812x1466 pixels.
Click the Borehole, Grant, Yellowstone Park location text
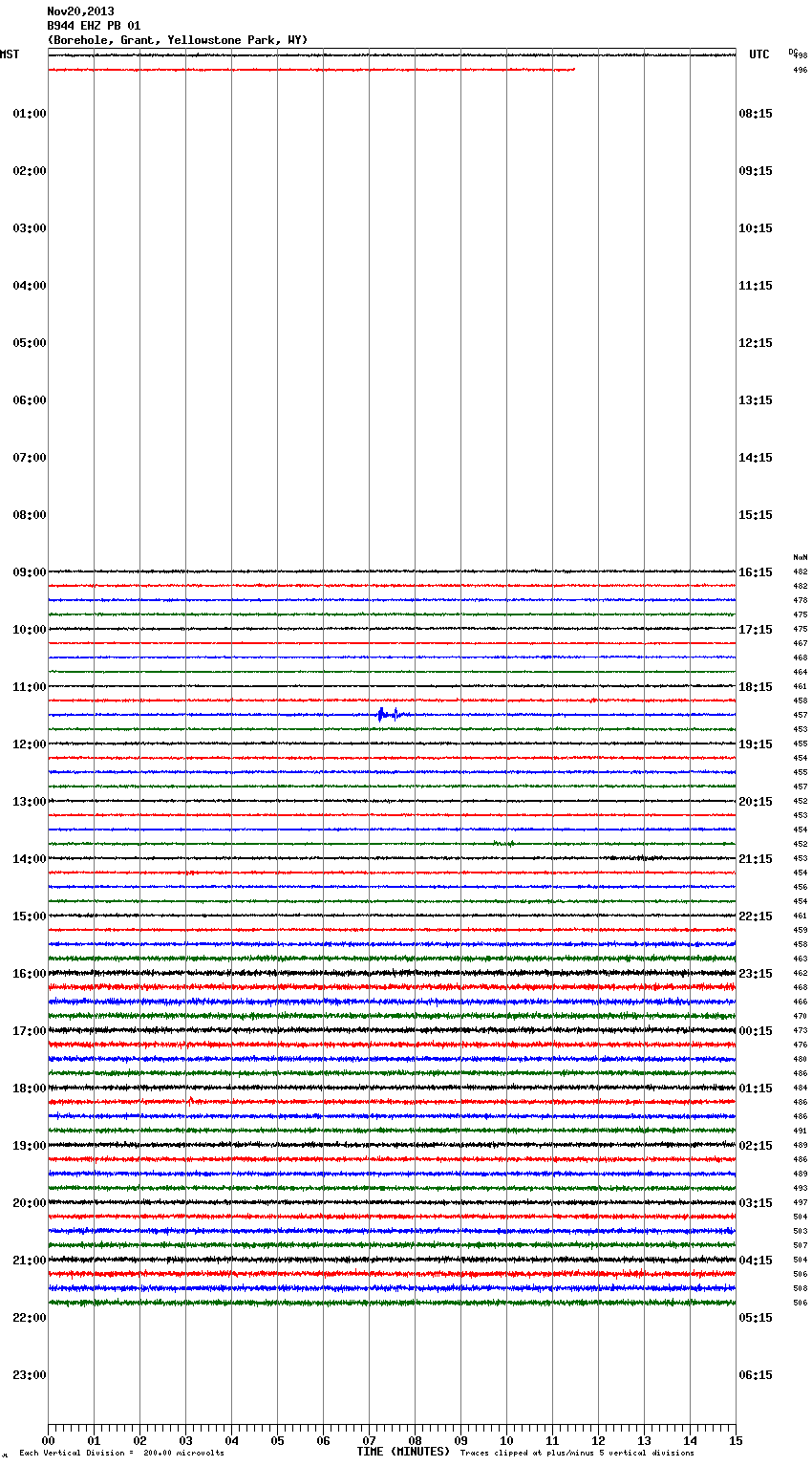(x=178, y=40)
